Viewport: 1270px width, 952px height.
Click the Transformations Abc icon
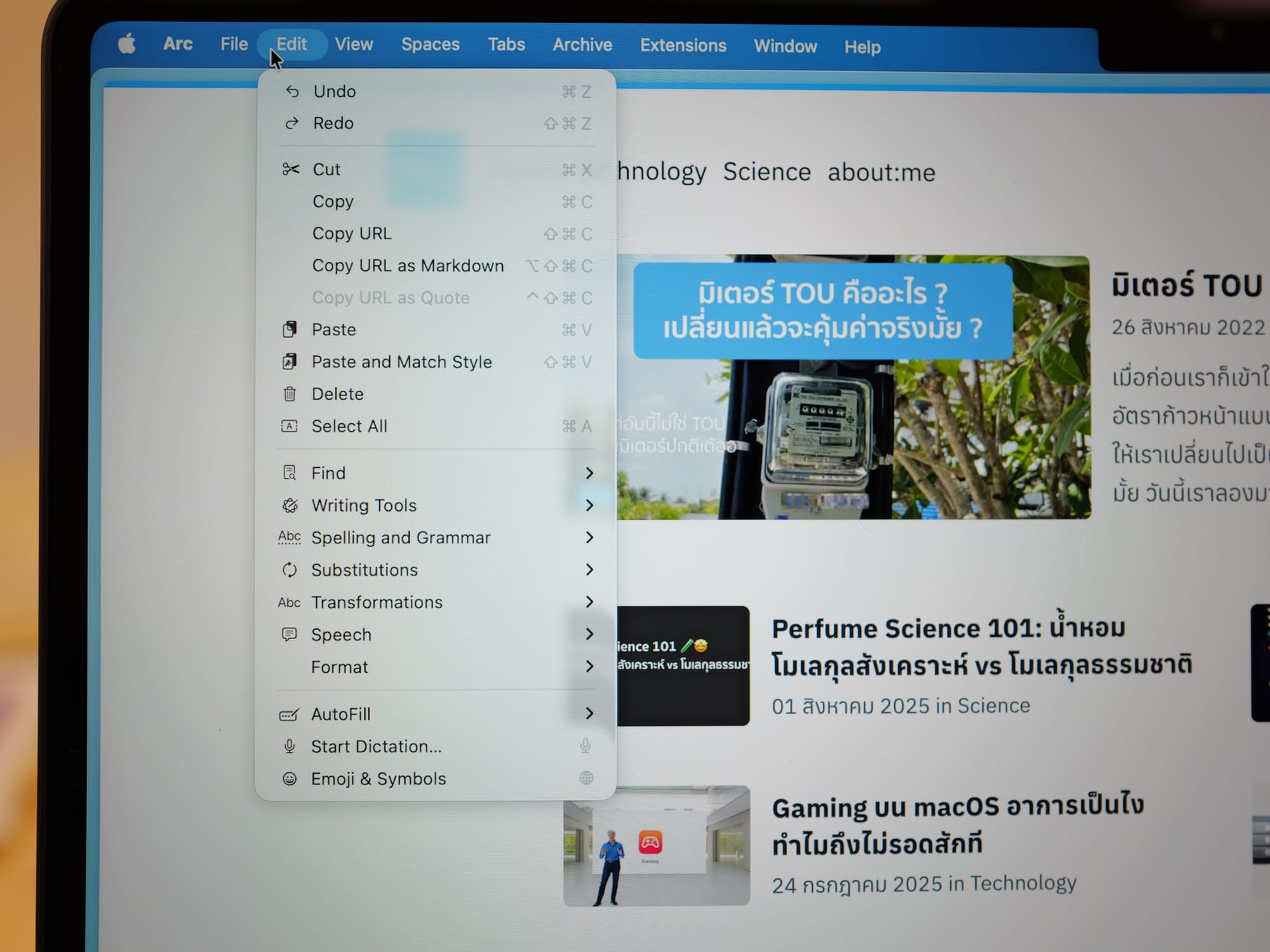click(x=290, y=602)
